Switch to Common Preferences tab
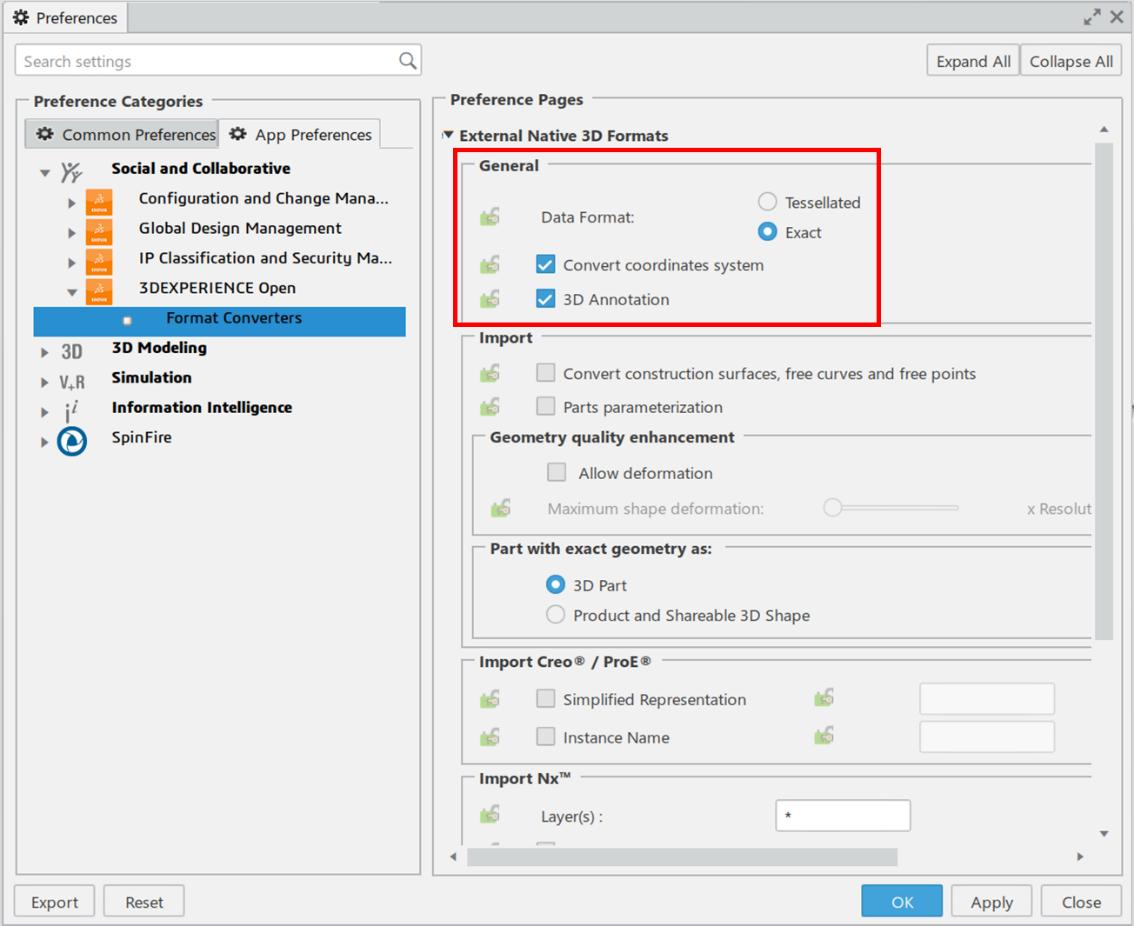The height and width of the screenshot is (926, 1134). pos(122,134)
